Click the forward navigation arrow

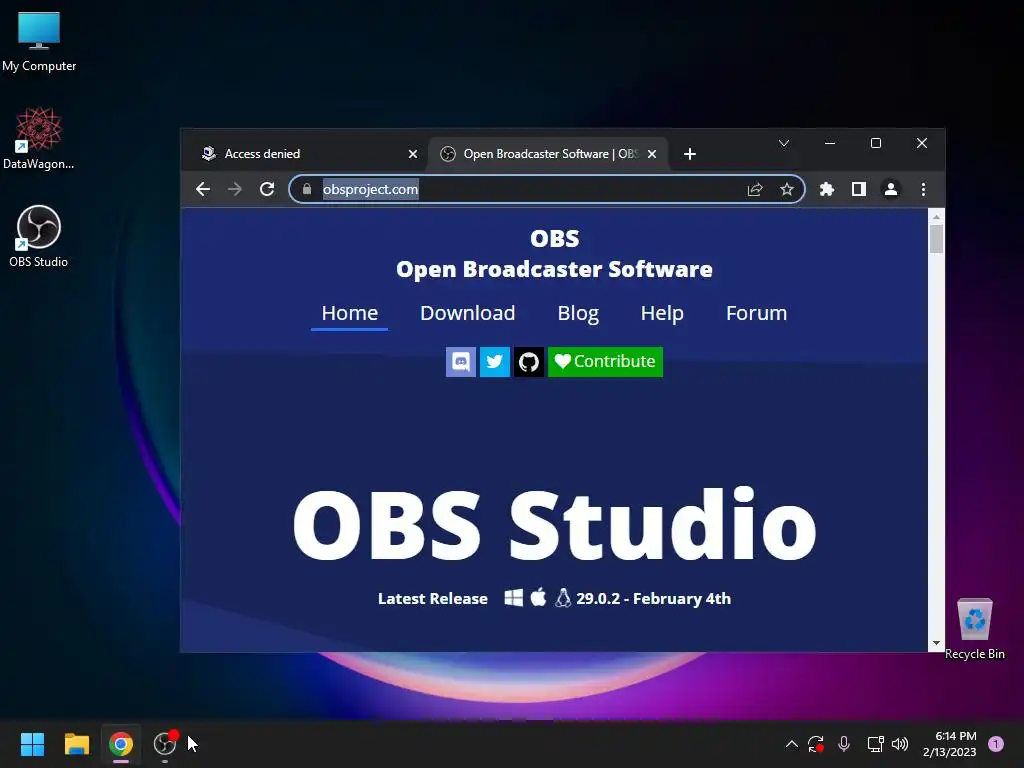pyautogui.click(x=234, y=189)
